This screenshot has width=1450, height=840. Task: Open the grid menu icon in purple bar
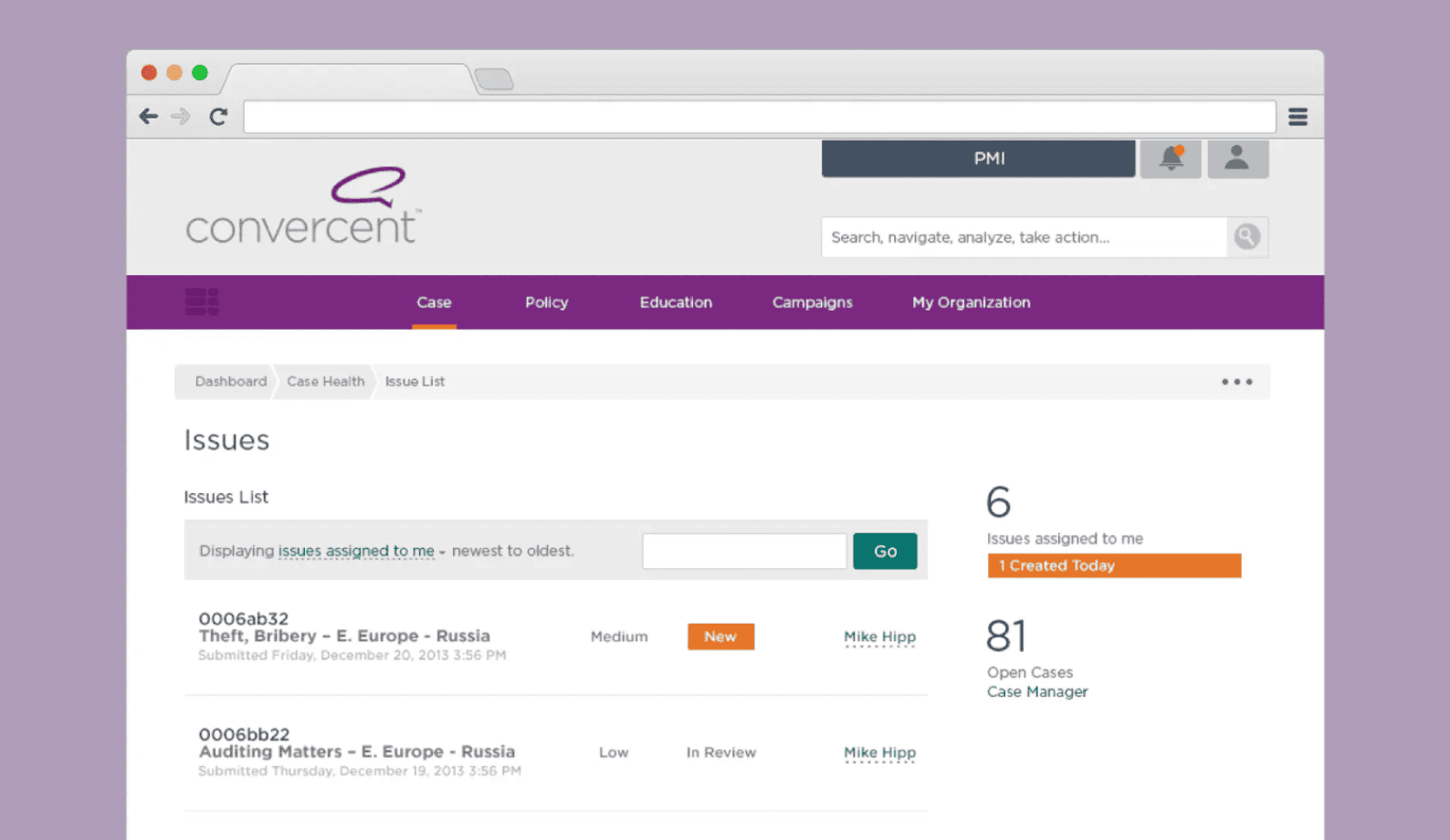(x=201, y=301)
